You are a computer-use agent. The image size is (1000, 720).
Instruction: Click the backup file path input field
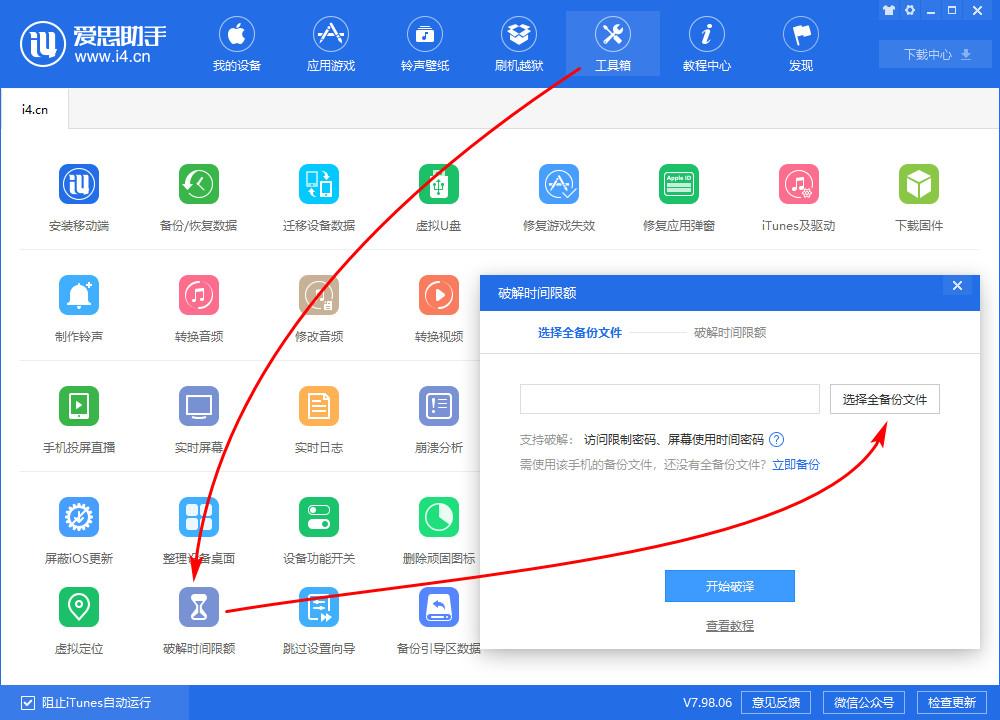tap(668, 398)
